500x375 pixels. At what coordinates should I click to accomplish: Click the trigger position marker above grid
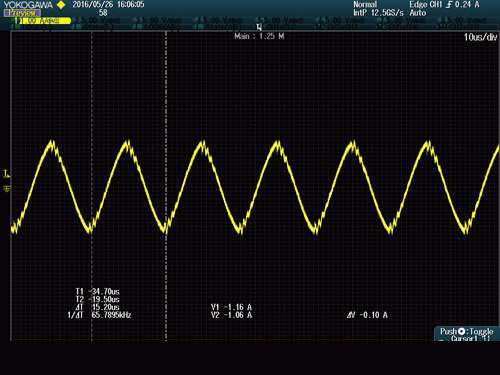(x=259, y=27)
